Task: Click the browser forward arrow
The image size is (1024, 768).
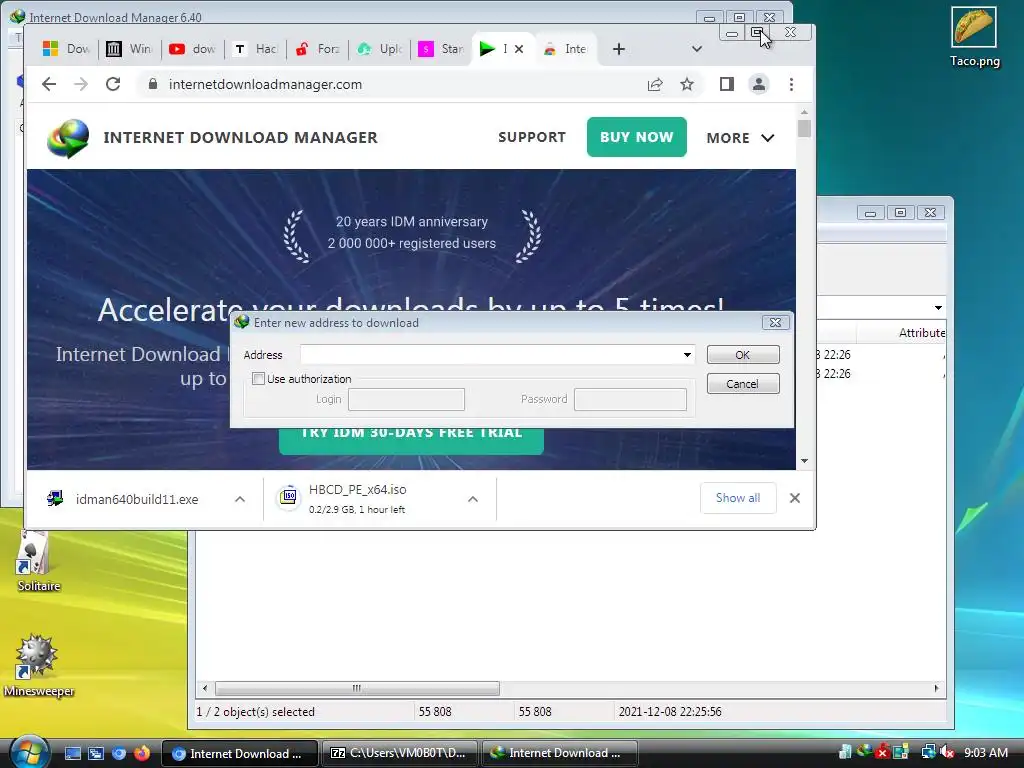Action: point(81,84)
